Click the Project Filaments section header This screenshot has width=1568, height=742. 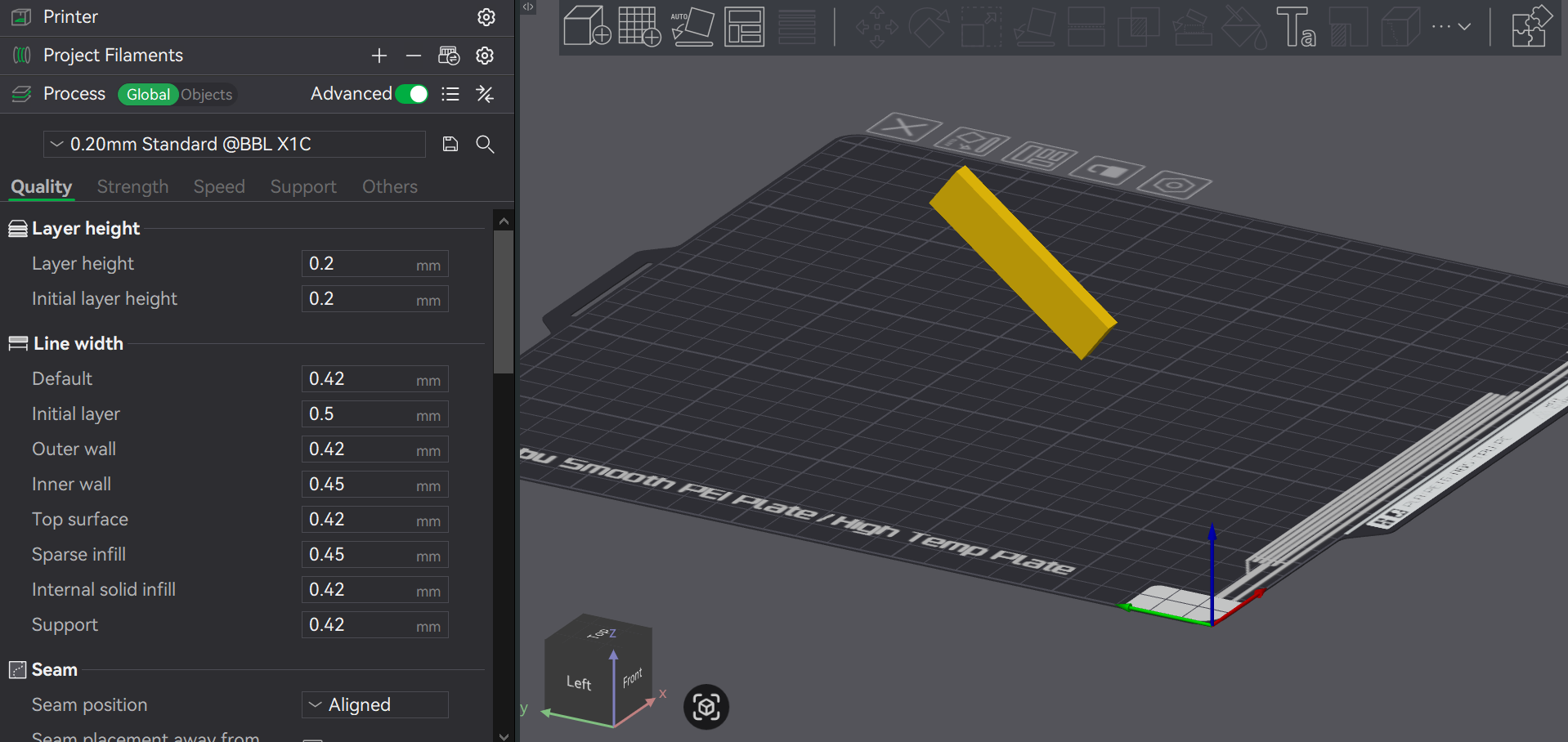click(113, 56)
